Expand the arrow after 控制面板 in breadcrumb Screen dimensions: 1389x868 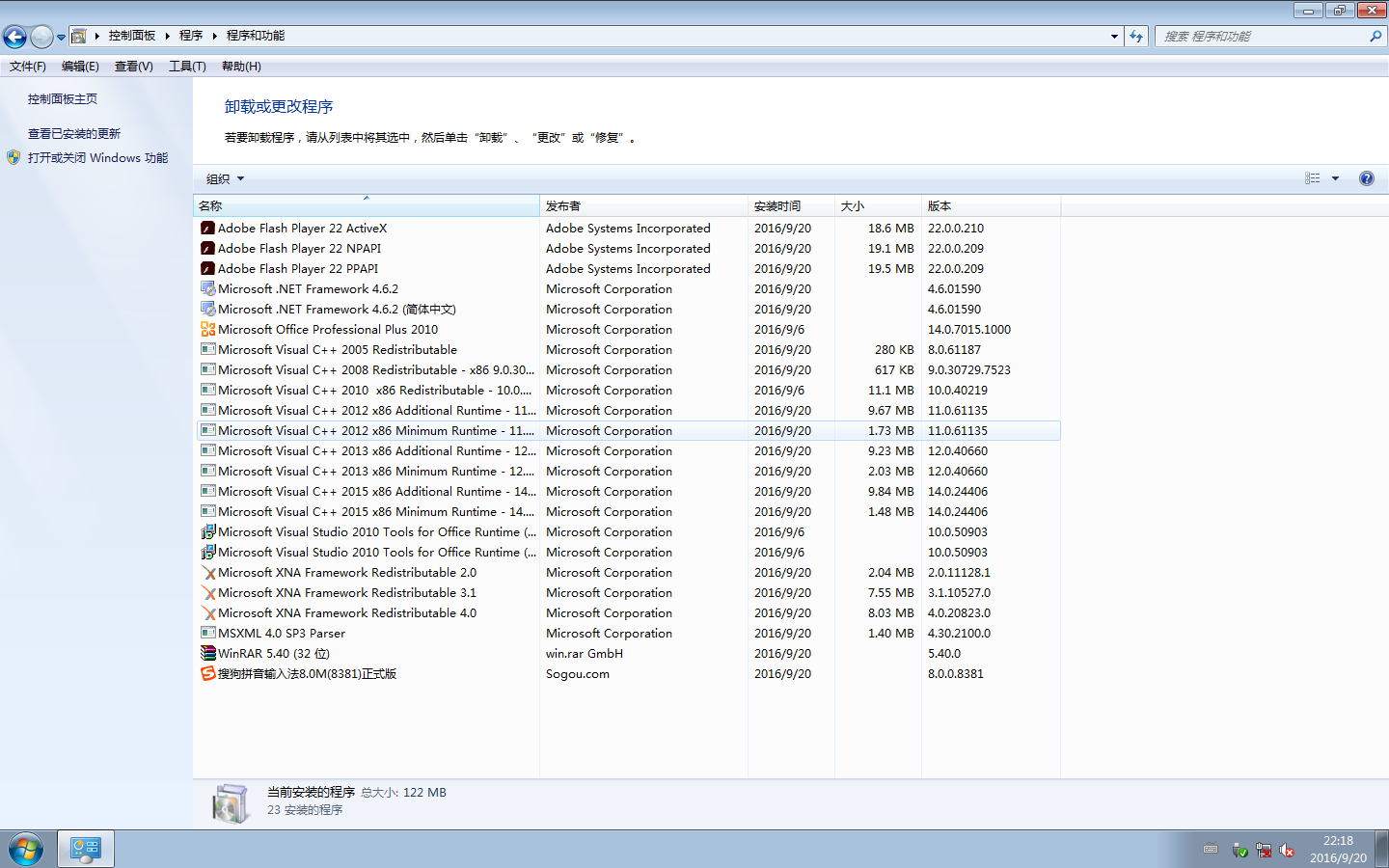(168, 36)
